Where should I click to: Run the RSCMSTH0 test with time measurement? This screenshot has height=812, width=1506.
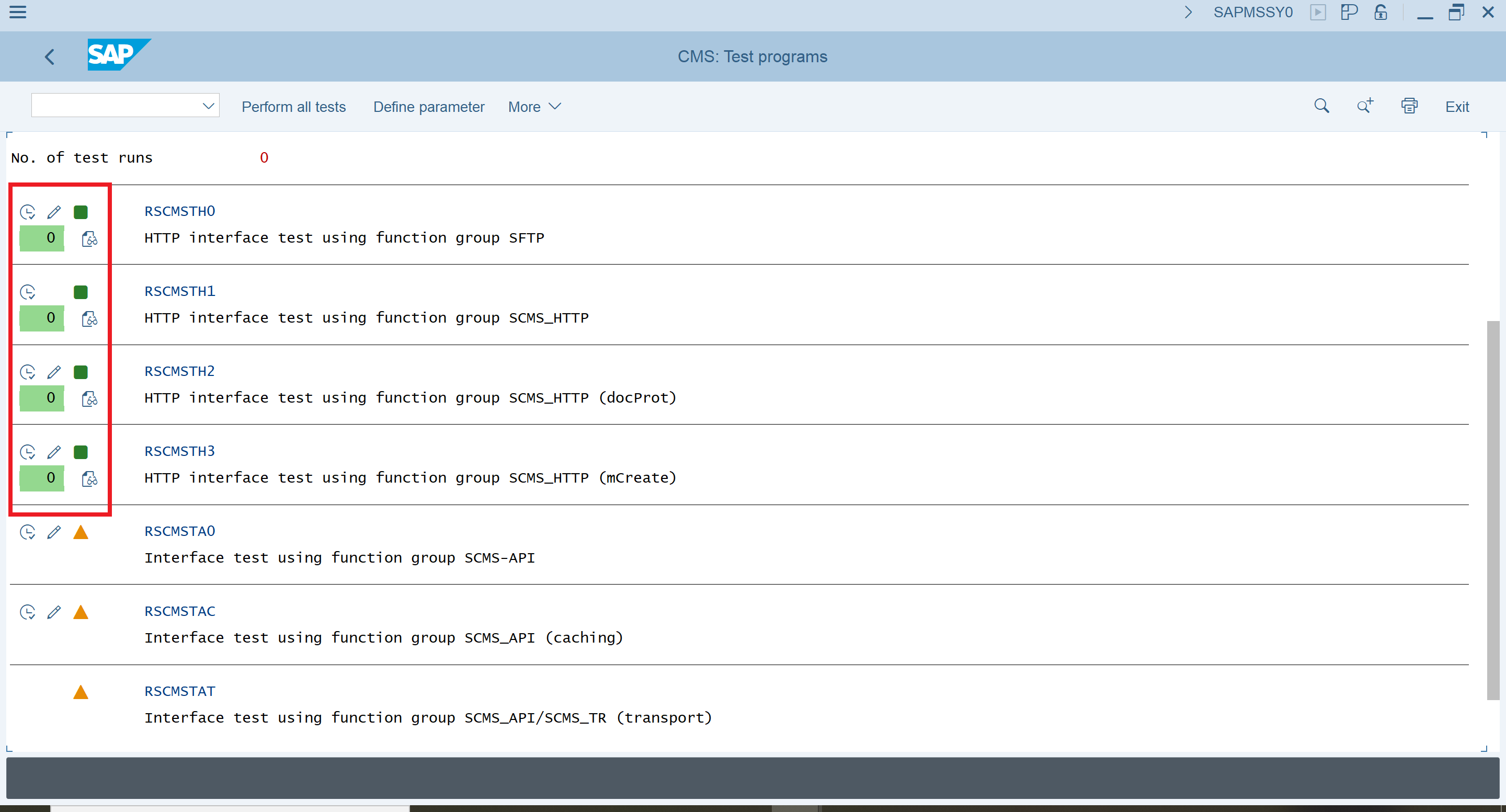point(28,212)
